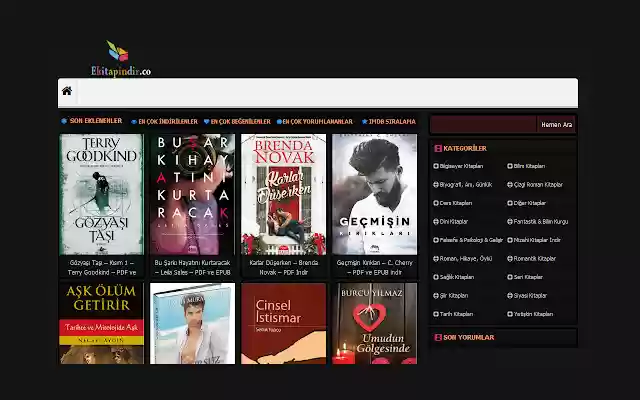Open the Geçmişin Kırıkları – C. Cherry title link
This screenshot has height=400, width=640.
click(x=375, y=267)
